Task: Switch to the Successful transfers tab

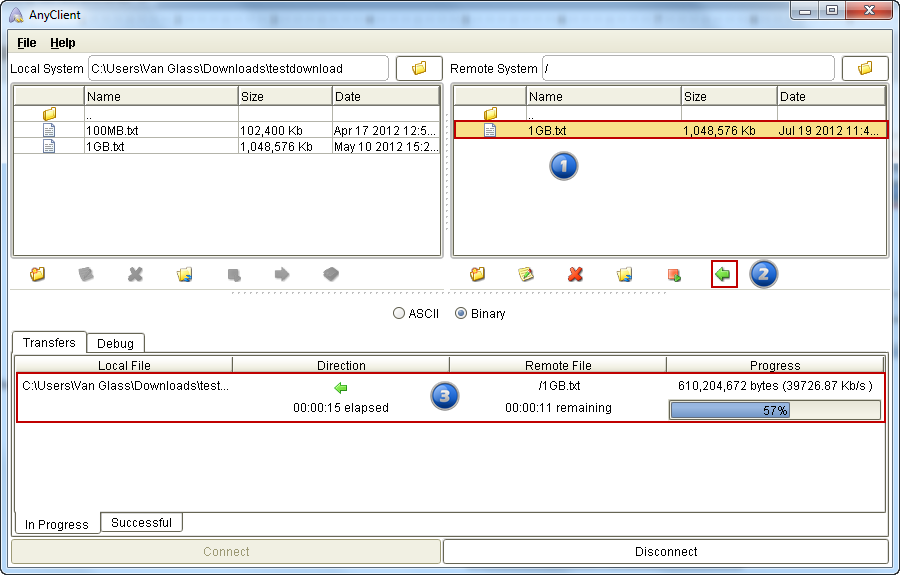Action: [141, 523]
